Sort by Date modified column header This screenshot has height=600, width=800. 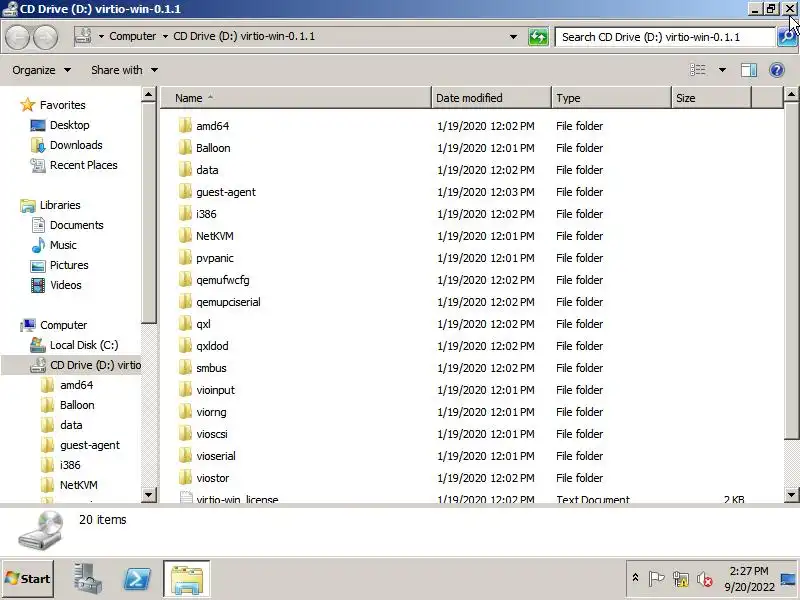pos(491,98)
